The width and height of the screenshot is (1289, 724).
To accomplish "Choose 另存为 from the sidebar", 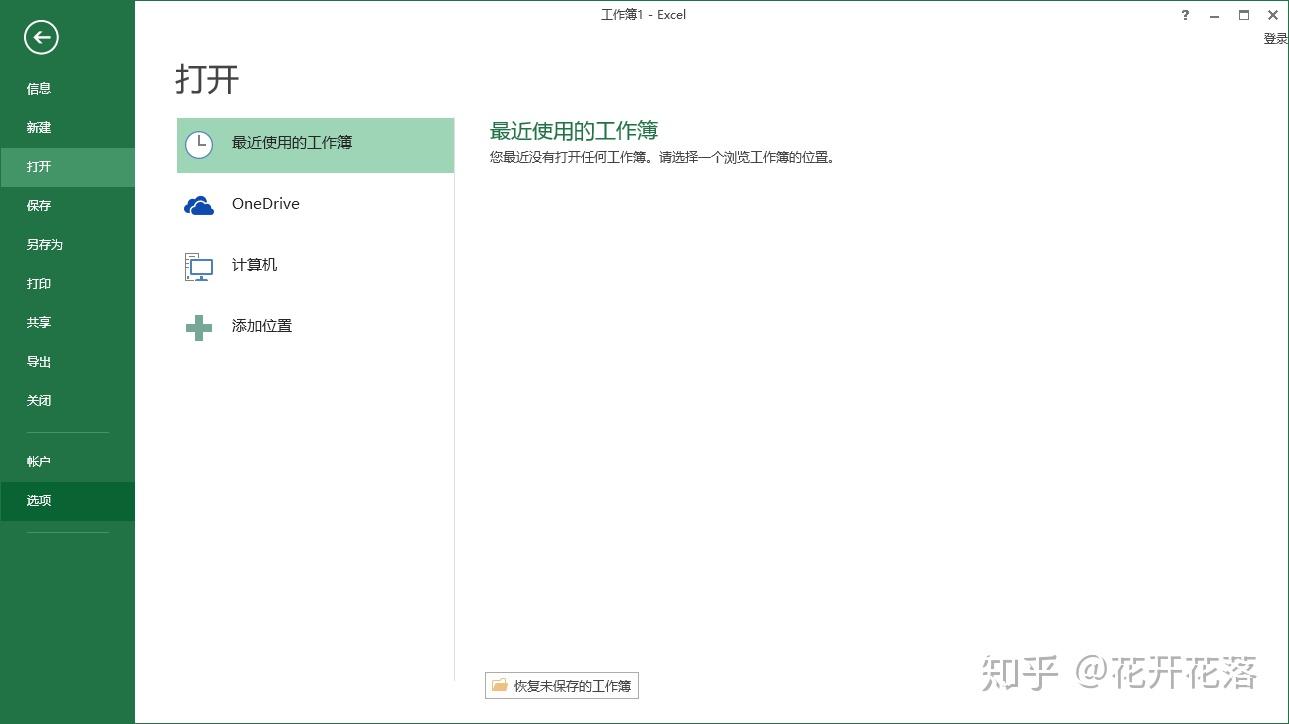I will coord(67,244).
